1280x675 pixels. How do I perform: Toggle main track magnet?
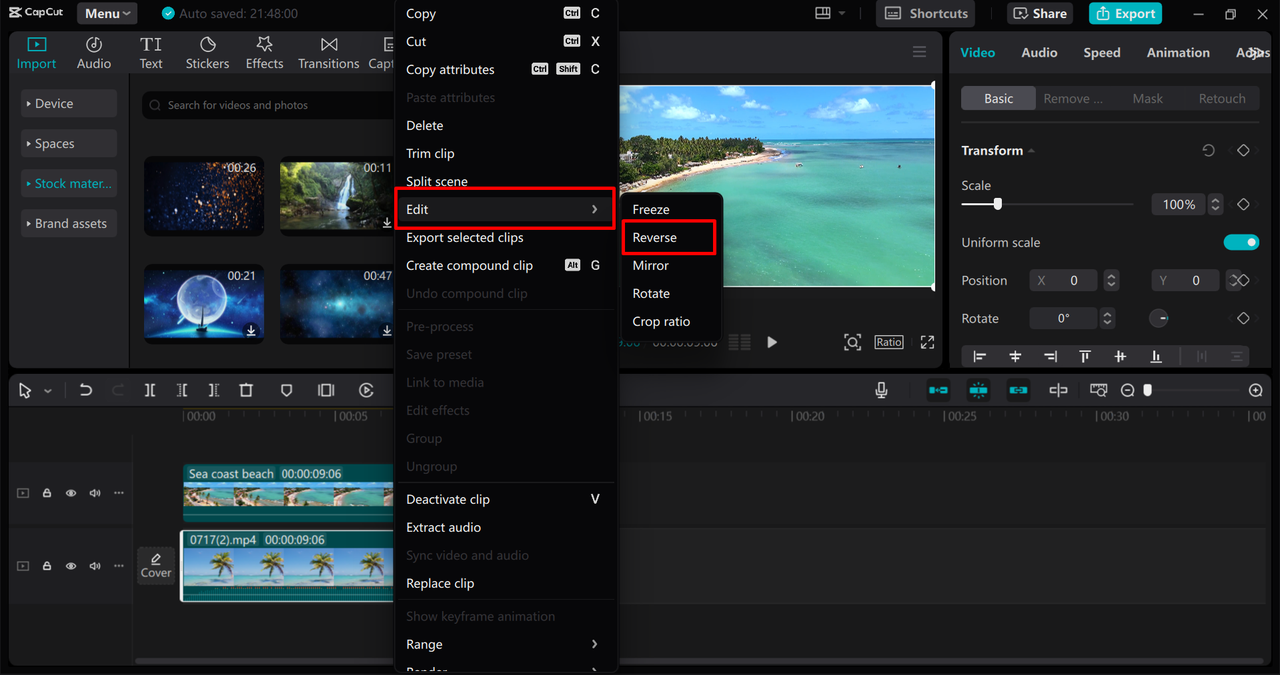tap(938, 390)
